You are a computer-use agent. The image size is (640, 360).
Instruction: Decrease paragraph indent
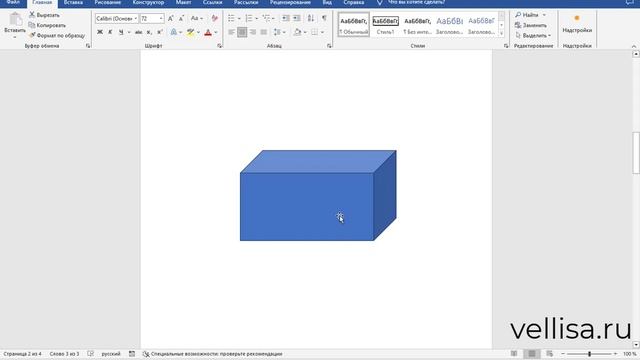coord(286,18)
